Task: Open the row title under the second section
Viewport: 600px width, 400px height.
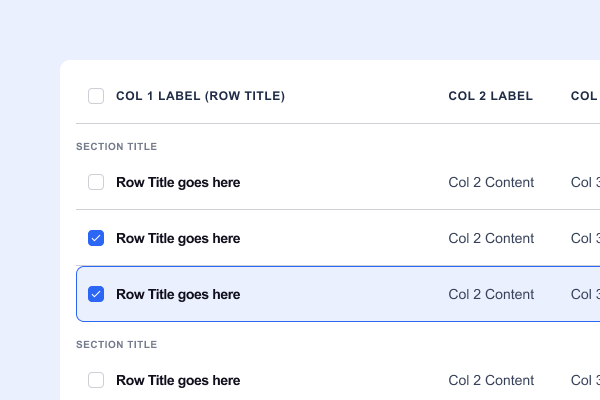Action: click(178, 380)
